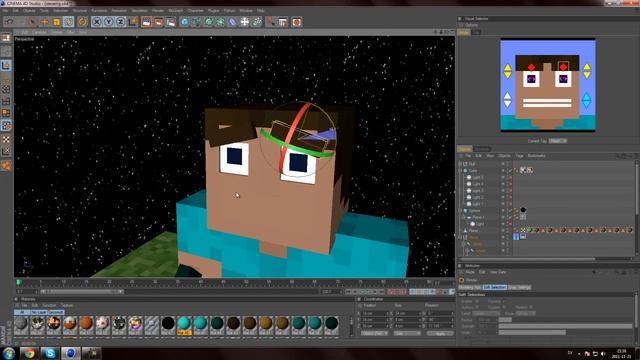Click the long slider bar in Soft Selection settings
Viewport: 640px width, 360px height.
[565, 326]
